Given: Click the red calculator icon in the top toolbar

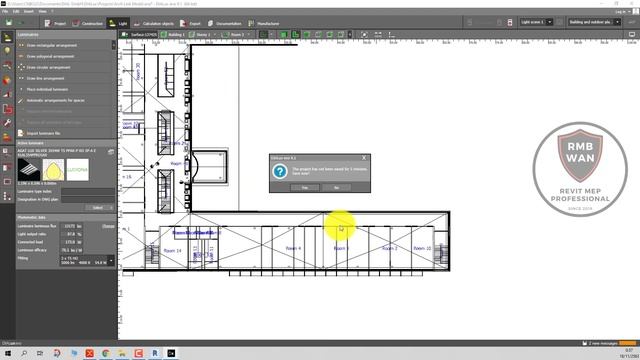Looking at the screenshot, I should click(510, 22).
